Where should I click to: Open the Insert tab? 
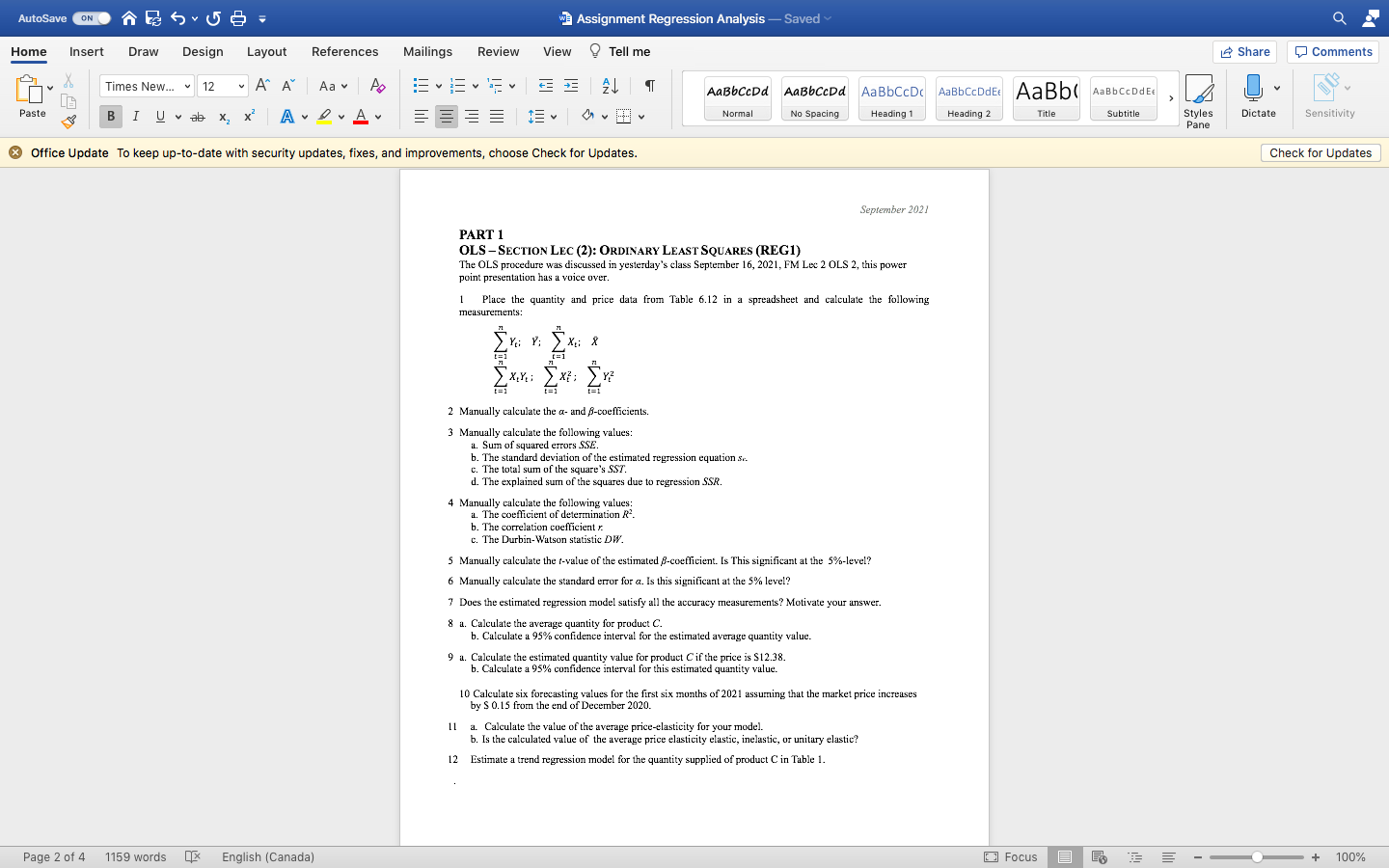point(87,52)
